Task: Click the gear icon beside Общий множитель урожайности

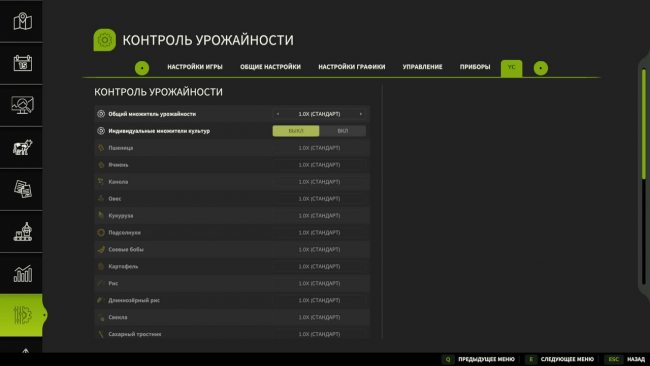Action: click(101, 114)
